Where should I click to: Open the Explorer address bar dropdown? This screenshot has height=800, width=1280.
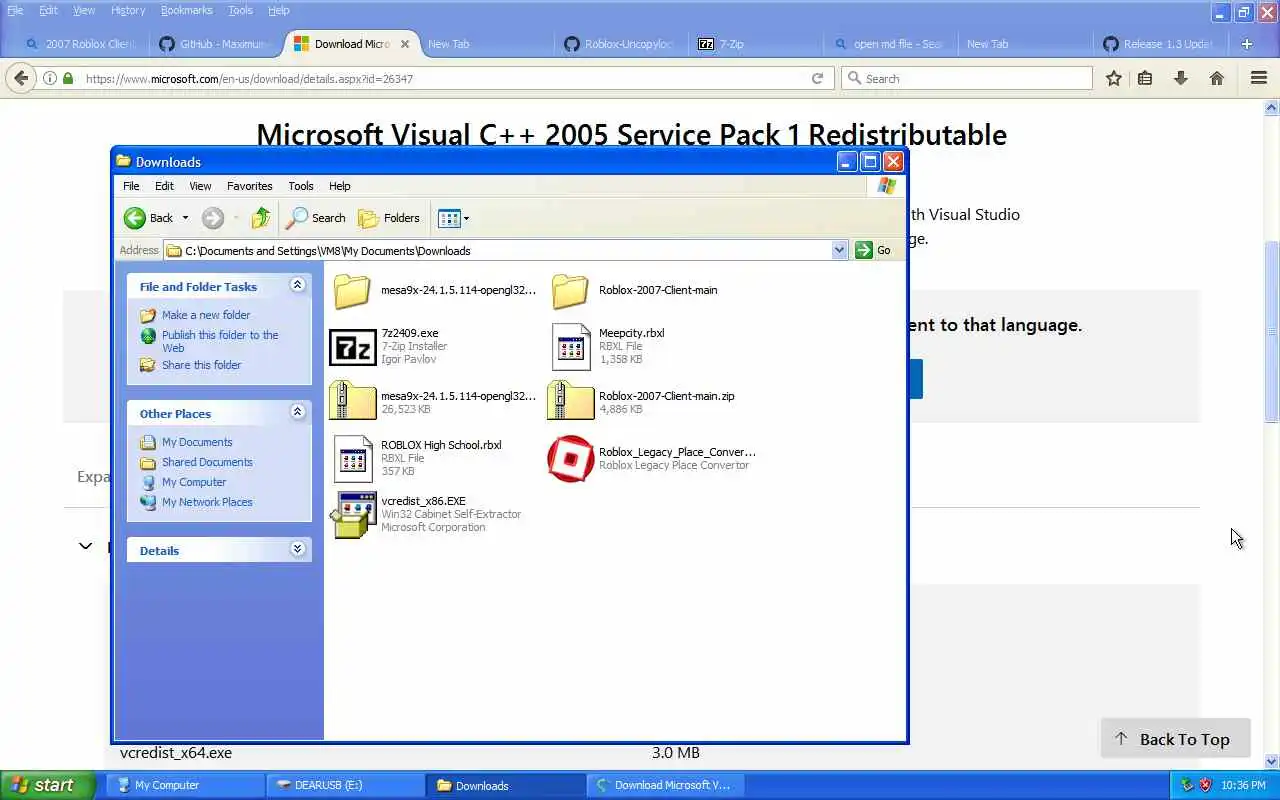pos(839,250)
